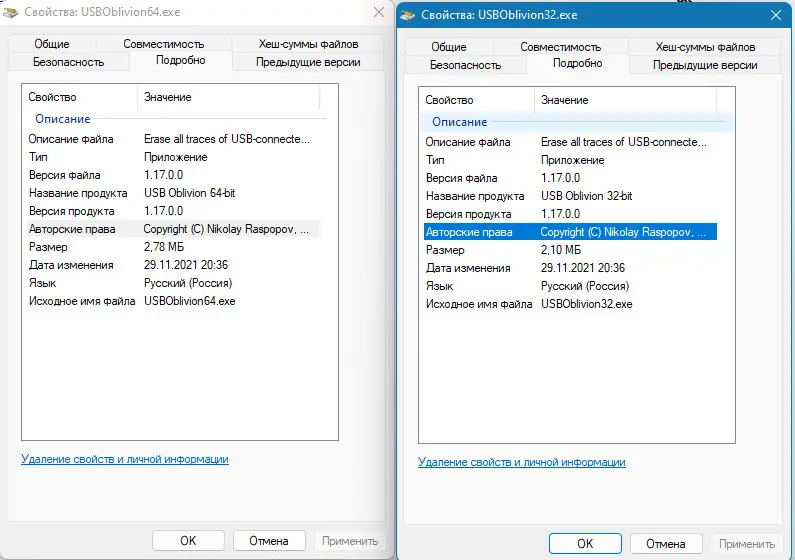The height and width of the screenshot is (560, 795).
Task: Switch to Совместимость tab in USBOblivion32 window
Action: 560,47
